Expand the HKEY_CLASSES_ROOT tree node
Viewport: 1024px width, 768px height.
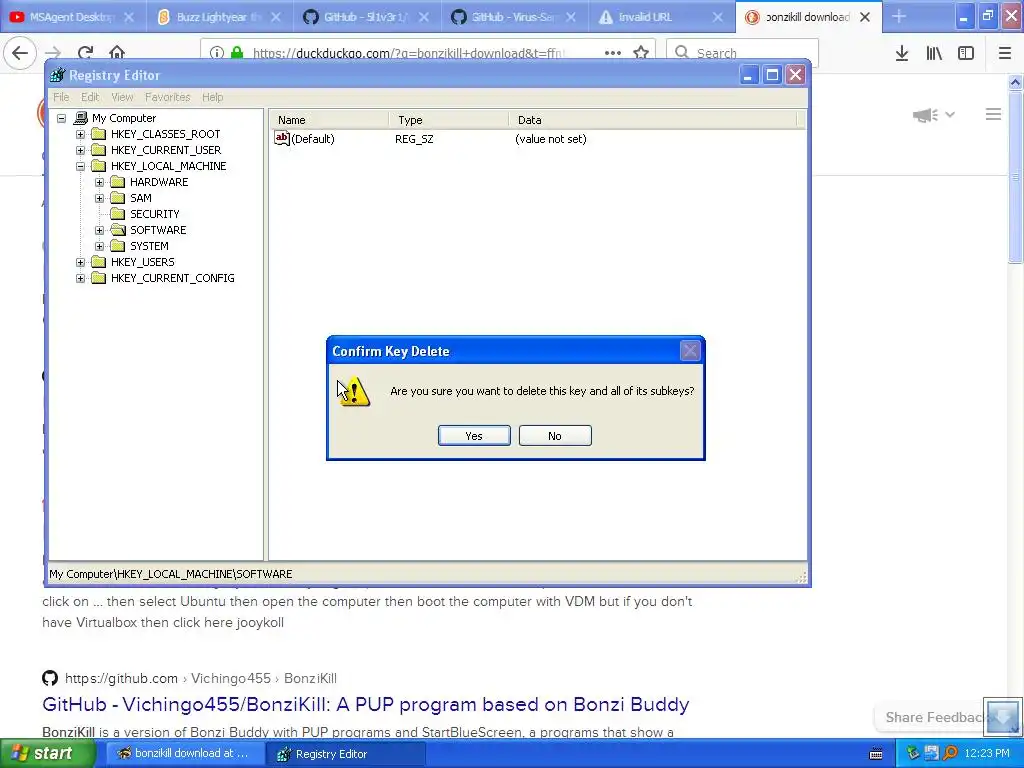pos(80,135)
